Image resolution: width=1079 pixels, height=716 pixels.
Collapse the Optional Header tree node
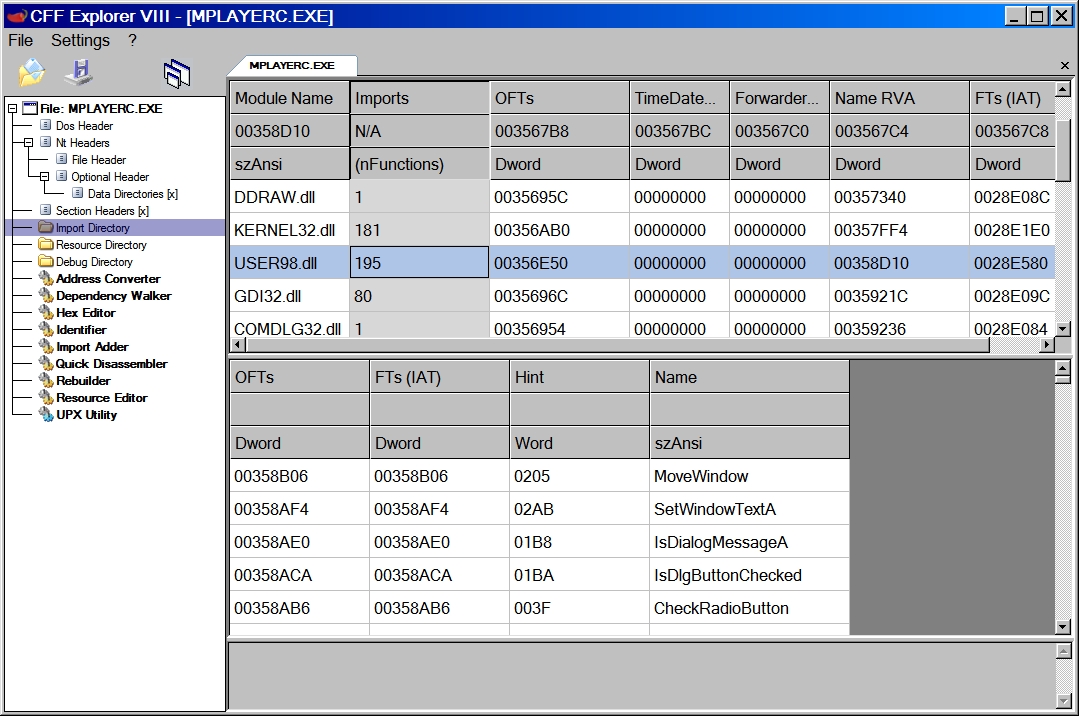pyautogui.click(x=44, y=177)
